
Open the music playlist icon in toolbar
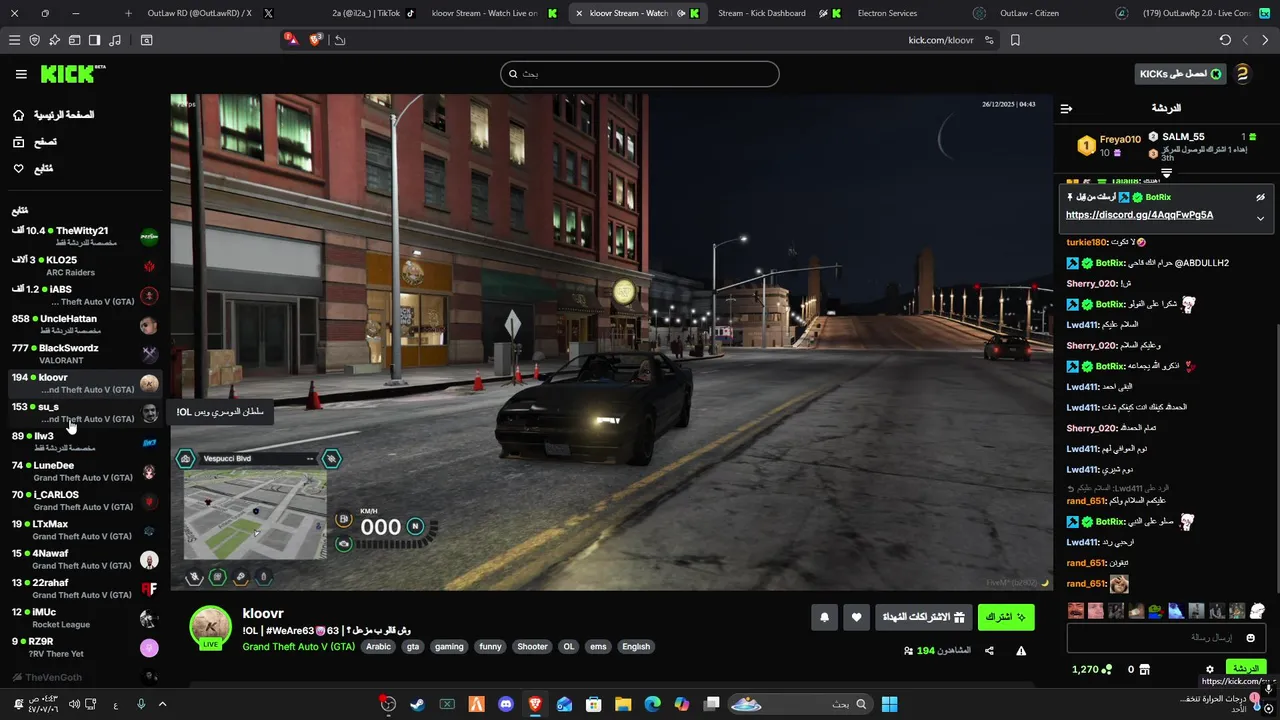point(114,40)
